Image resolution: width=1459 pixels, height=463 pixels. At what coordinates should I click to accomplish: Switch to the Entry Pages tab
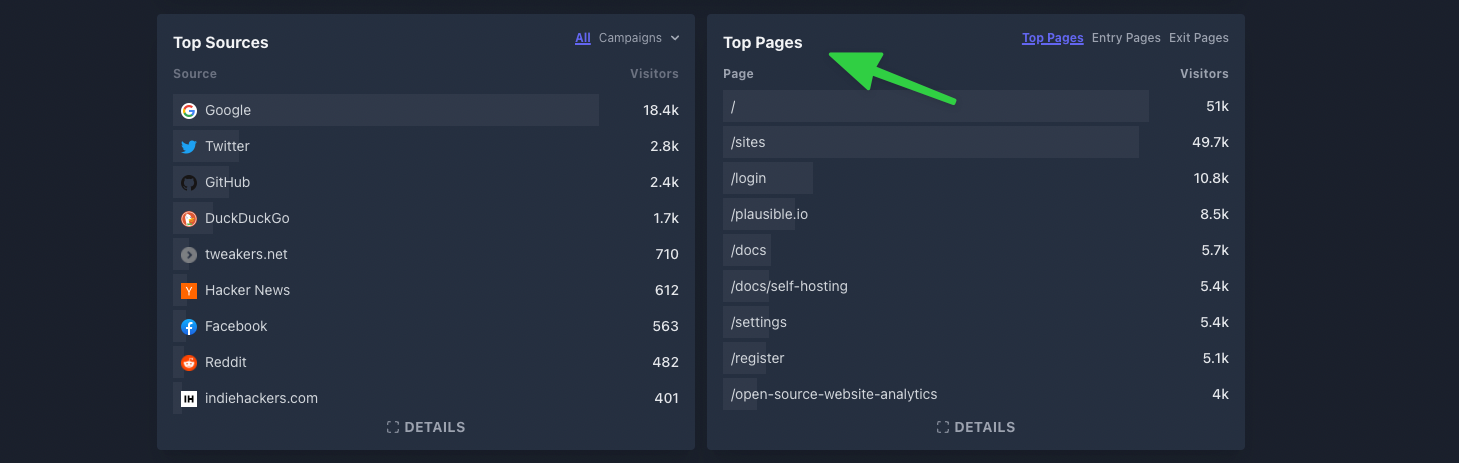coord(1126,38)
